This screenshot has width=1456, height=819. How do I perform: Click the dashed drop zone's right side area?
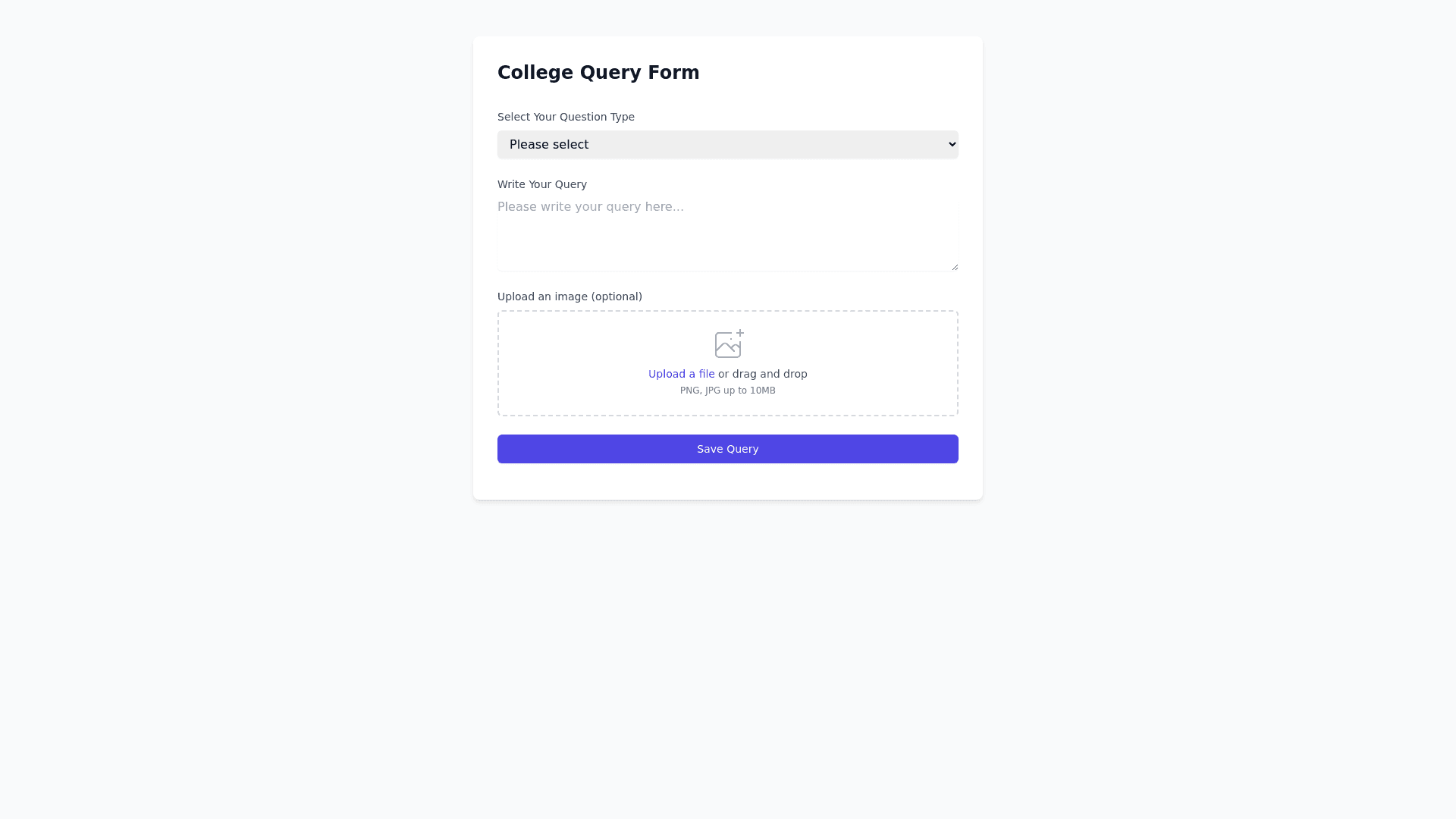910,364
